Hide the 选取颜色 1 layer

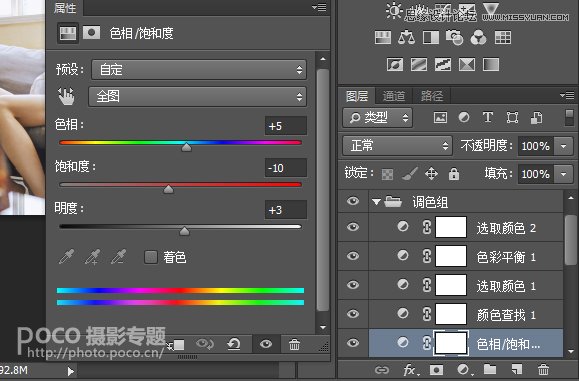tap(353, 285)
